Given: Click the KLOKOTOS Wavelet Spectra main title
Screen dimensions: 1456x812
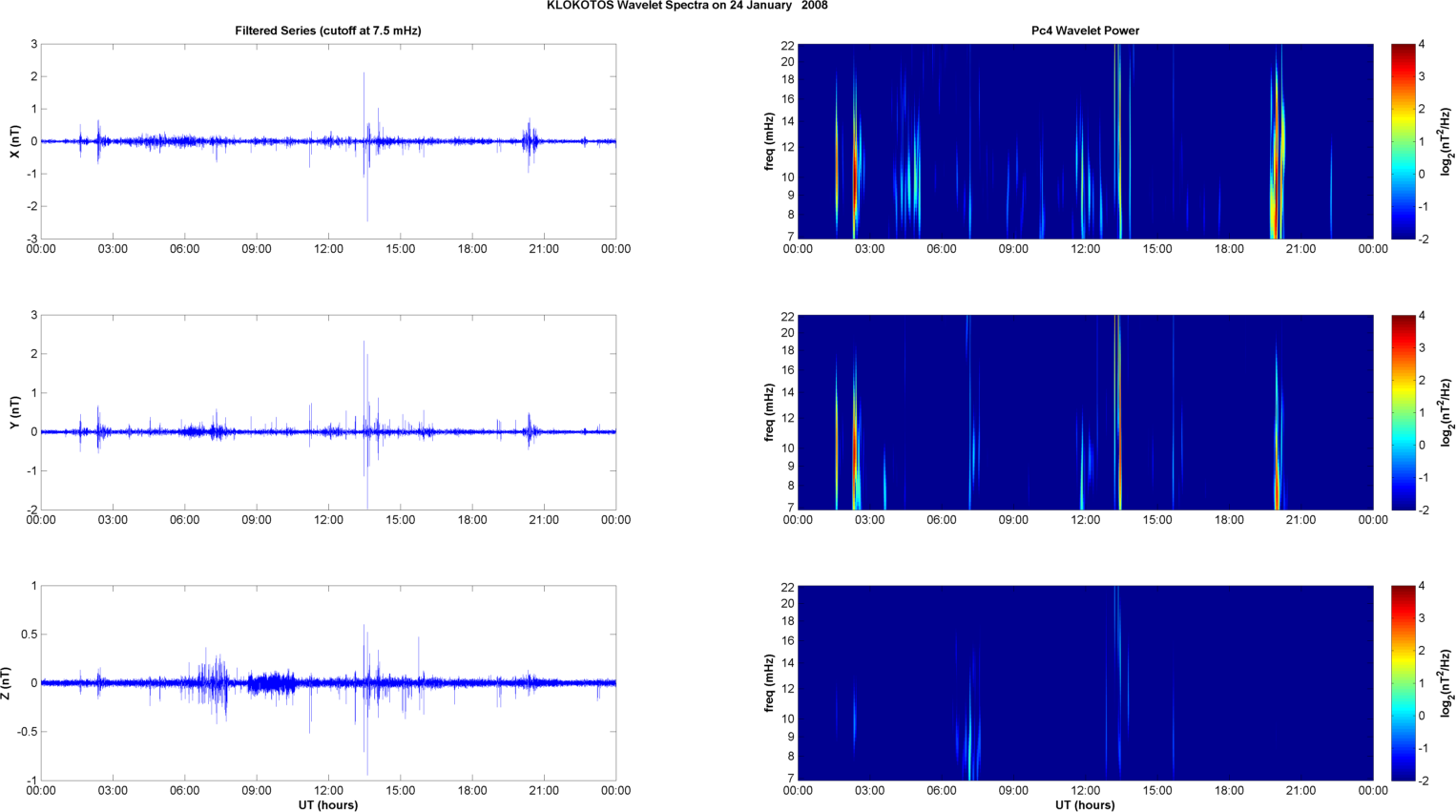Looking at the screenshot, I should (687, 6).
